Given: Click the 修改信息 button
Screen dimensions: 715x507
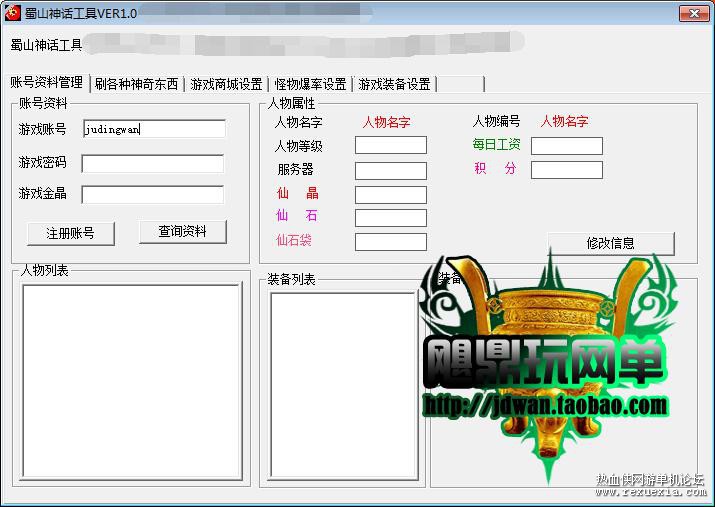Looking at the screenshot, I should coord(611,243).
